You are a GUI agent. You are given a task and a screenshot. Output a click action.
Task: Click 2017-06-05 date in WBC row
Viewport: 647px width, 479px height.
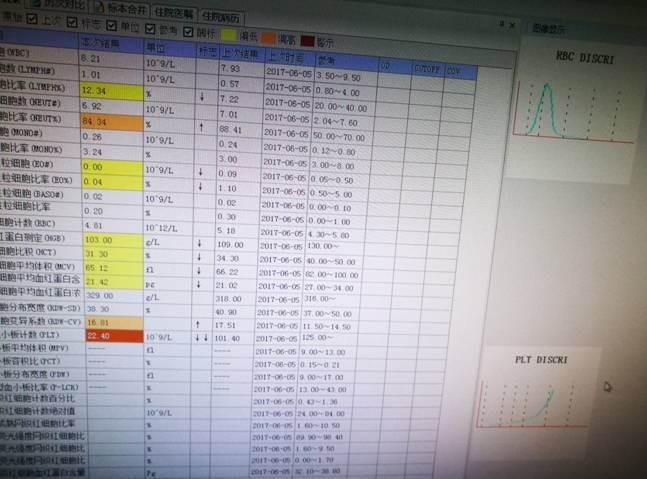288,72
